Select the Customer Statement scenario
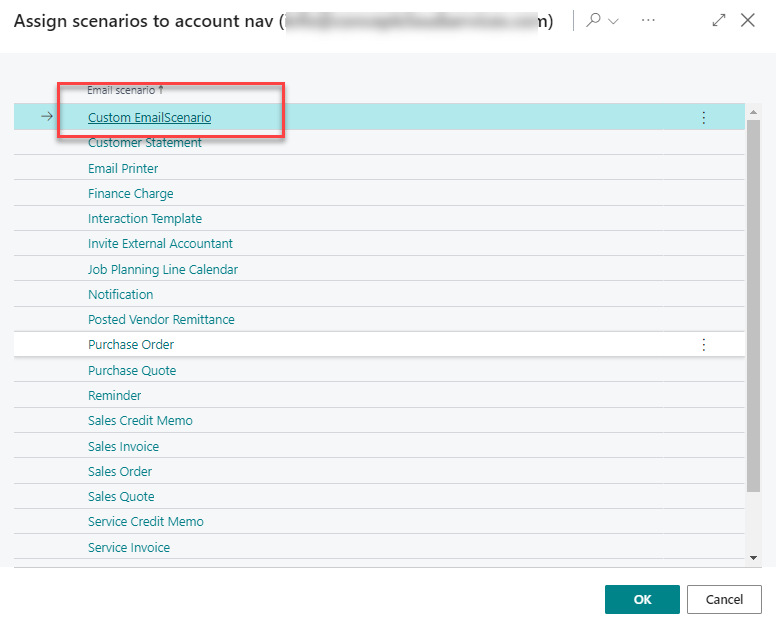Image resolution: width=776 pixels, height=631 pixels. coord(145,143)
